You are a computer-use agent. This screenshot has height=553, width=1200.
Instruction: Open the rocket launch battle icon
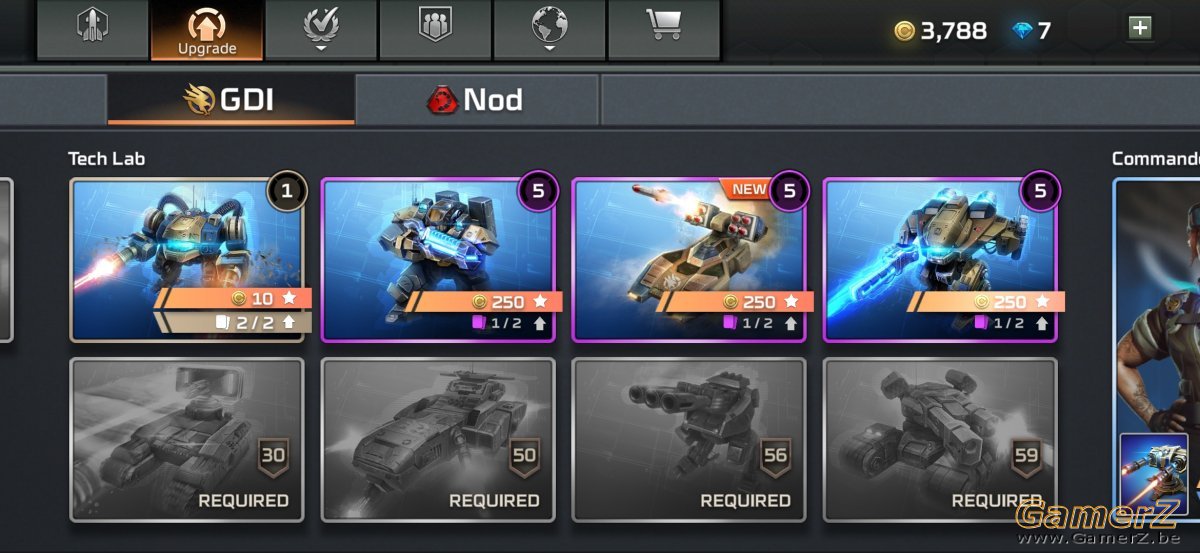click(x=93, y=28)
